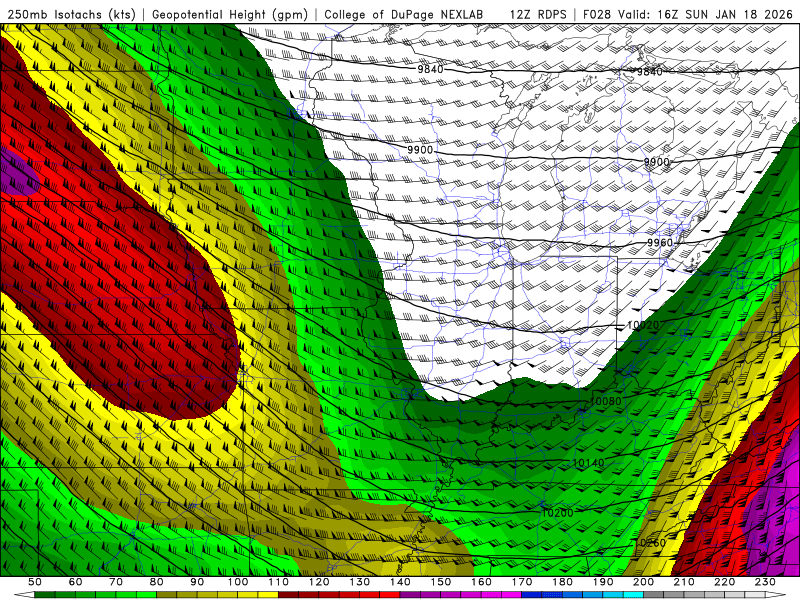
Task: Click the 230 value on the color scale
Action: coord(766,582)
